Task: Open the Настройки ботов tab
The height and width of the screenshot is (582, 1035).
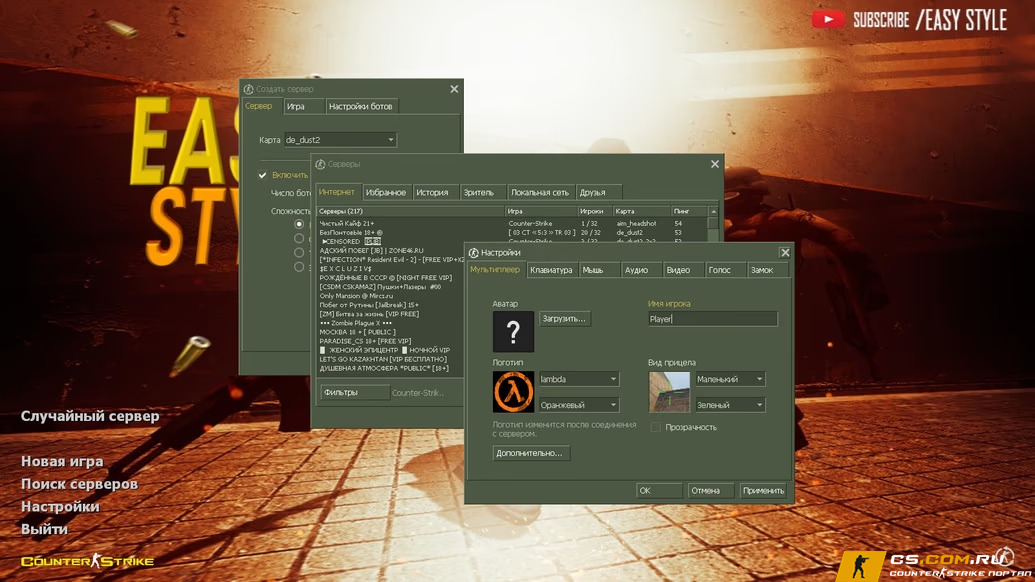Action: pyautogui.click(x=362, y=106)
